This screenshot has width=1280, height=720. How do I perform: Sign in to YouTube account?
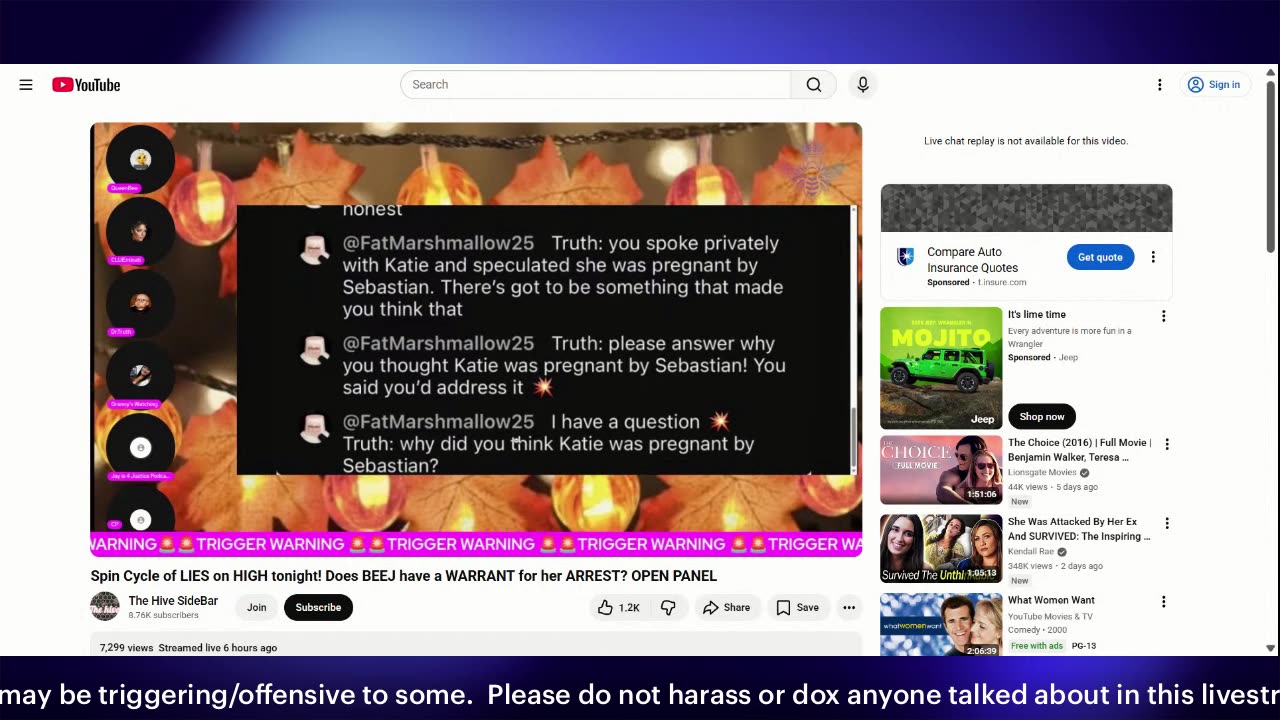[x=1213, y=85]
